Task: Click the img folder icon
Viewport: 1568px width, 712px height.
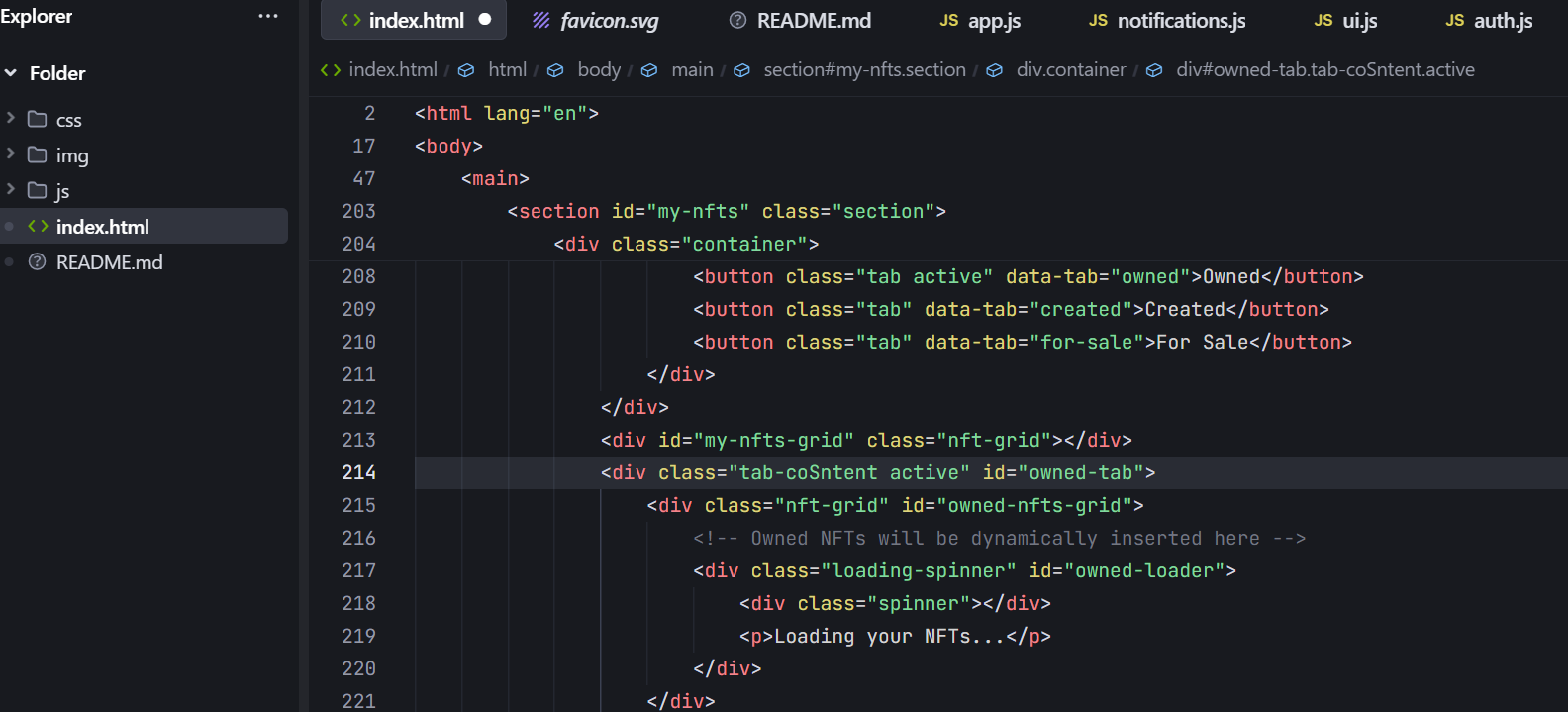Action: pyautogui.click(x=38, y=154)
